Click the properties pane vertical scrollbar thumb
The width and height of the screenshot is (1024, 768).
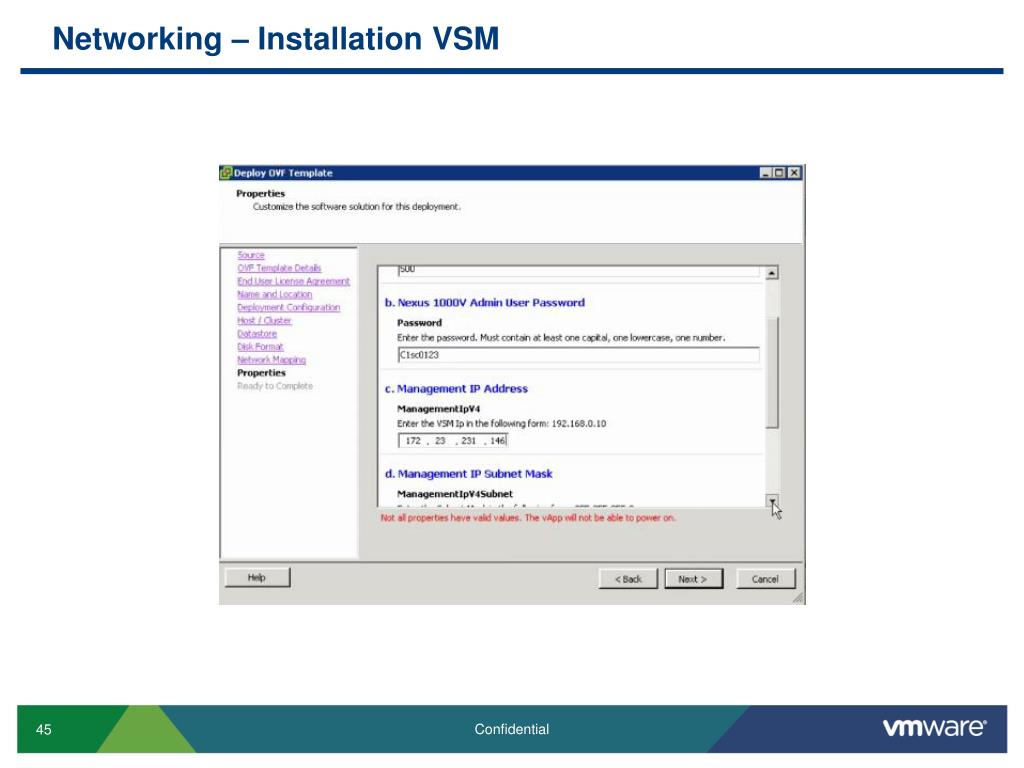click(x=772, y=373)
